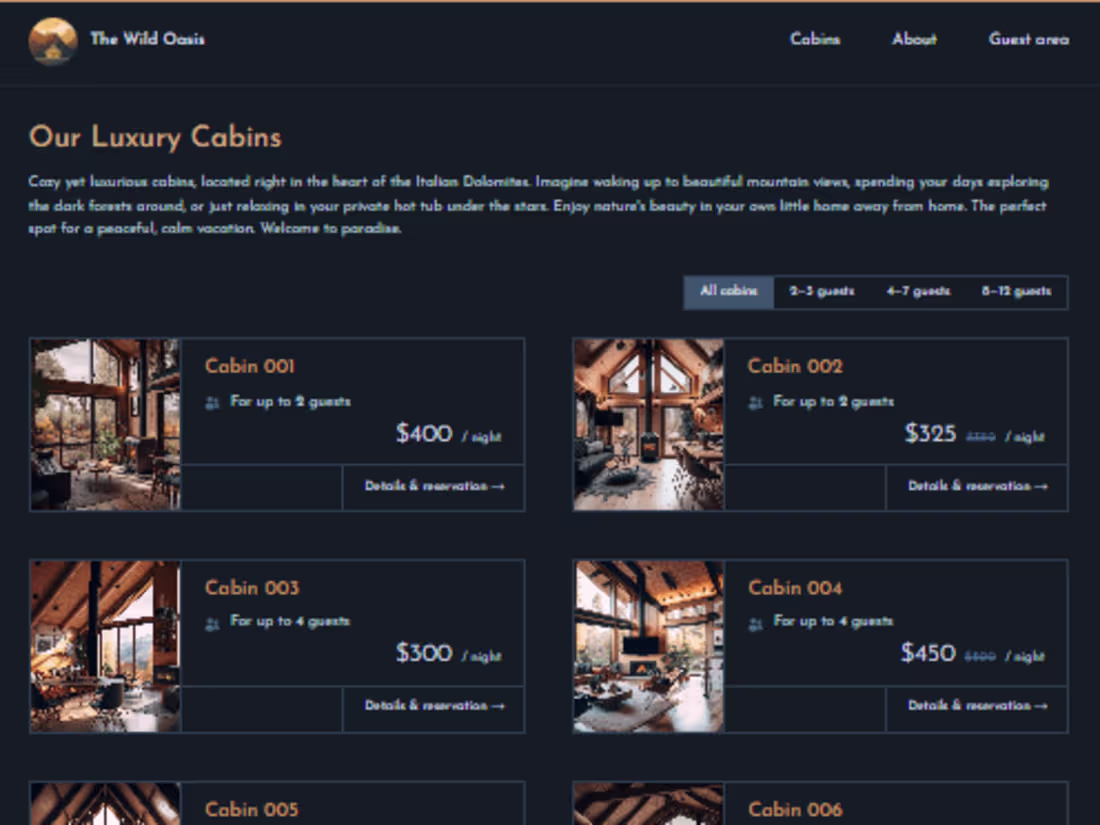Click the $450 price on Cabin 004
This screenshot has width=1100, height=825.
click(928, 653)
